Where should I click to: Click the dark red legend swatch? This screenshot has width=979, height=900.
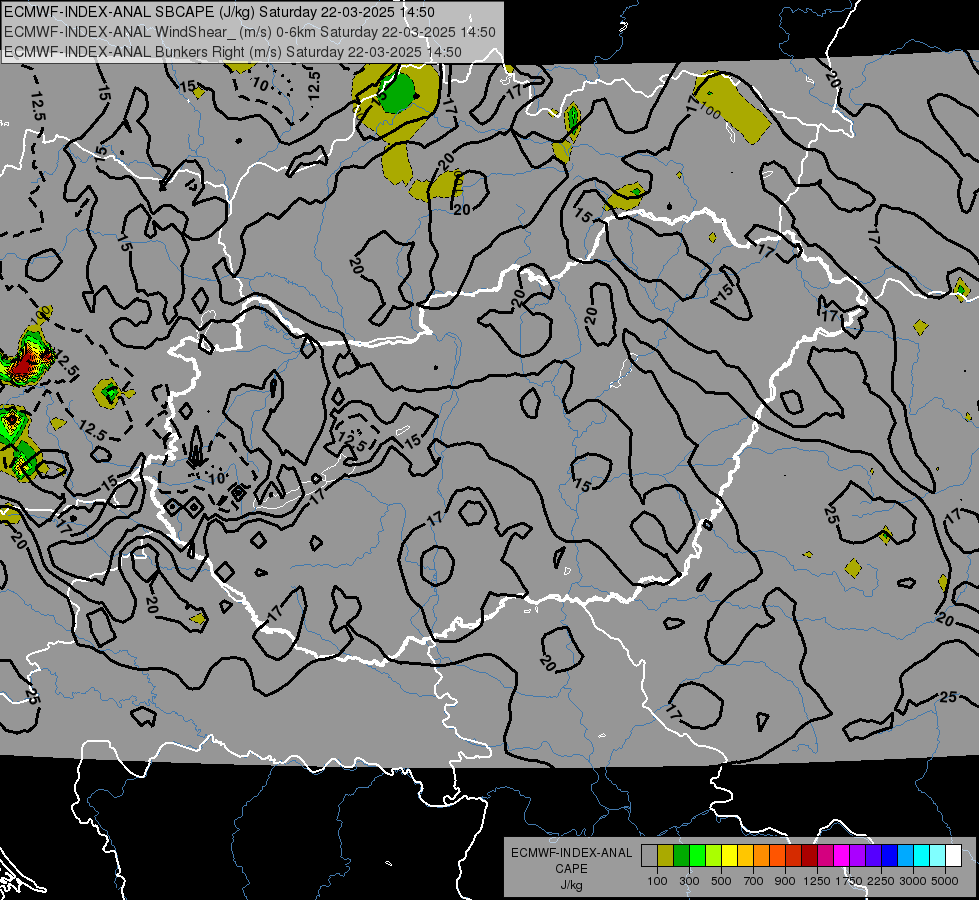click(809, 855)
